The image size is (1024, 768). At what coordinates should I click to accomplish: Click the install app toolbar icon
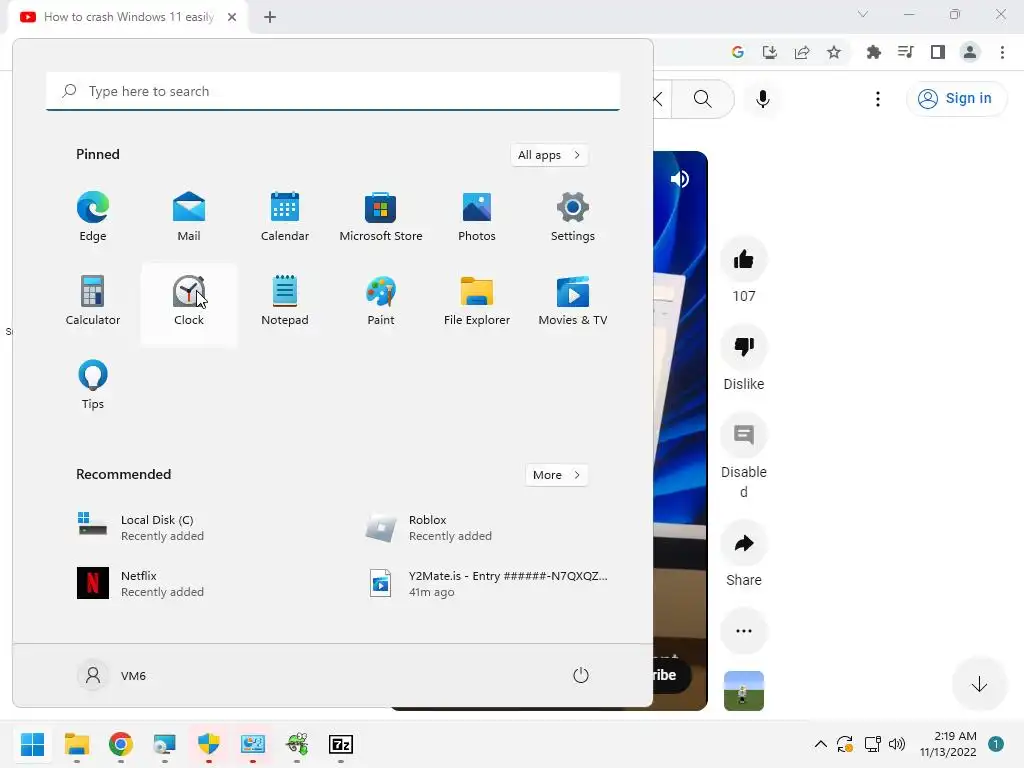coord(770,52)
